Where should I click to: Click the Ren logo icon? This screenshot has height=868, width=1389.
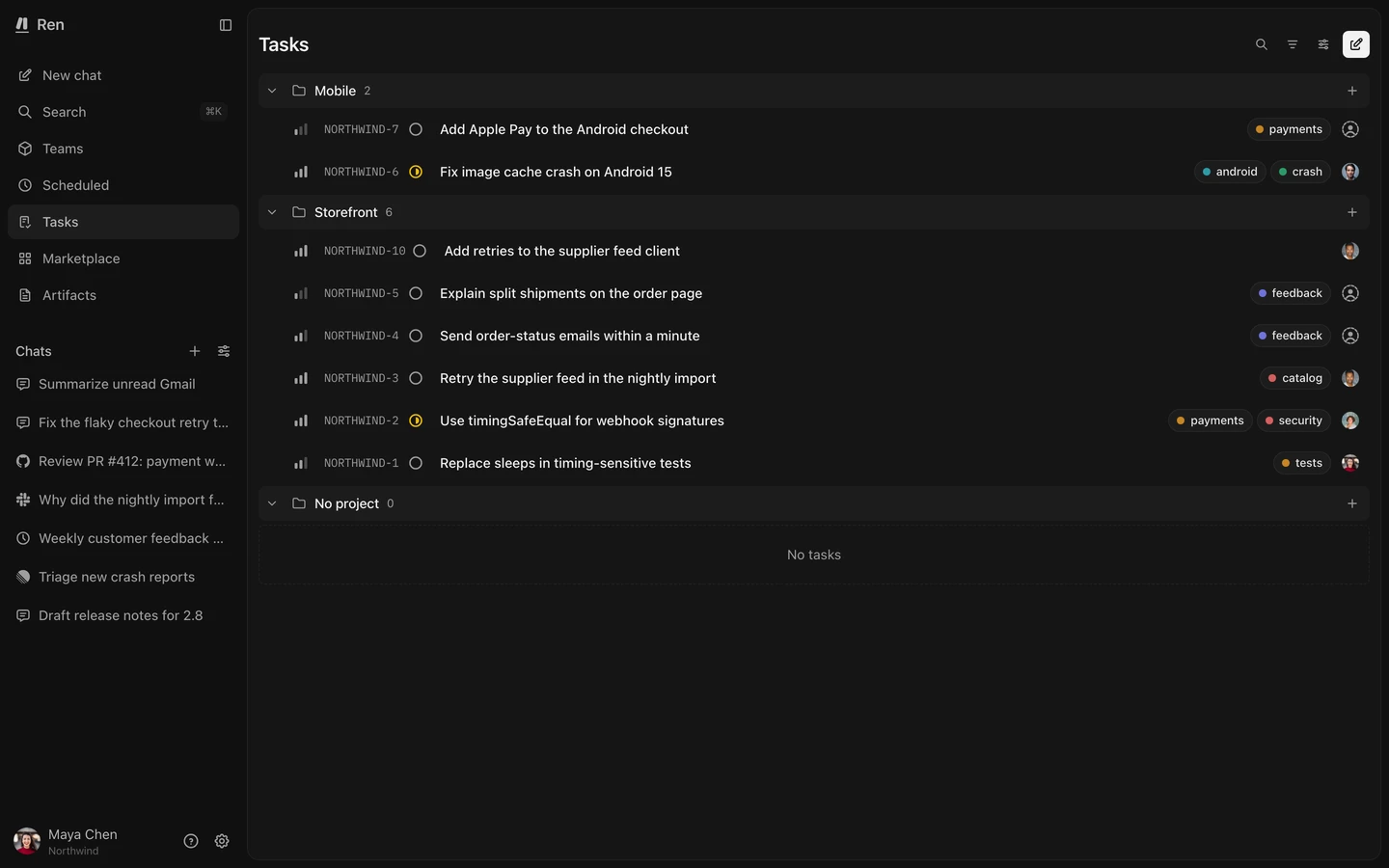(22, 25)
